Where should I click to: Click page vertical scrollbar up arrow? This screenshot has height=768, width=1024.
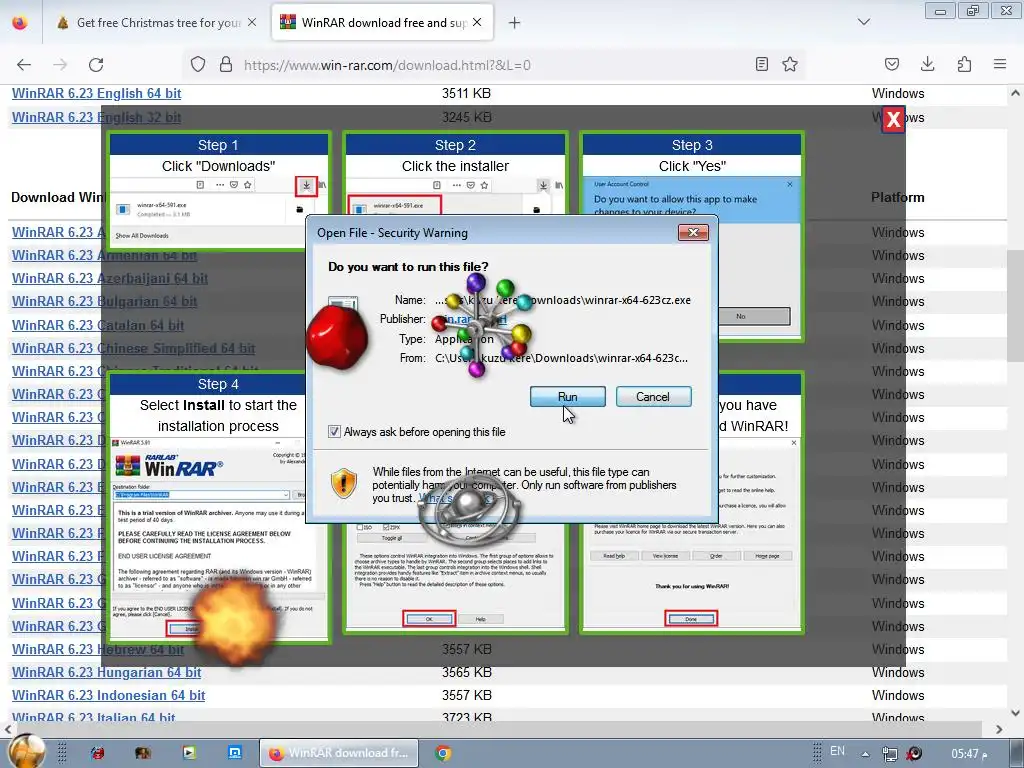[x=1016, y=93]
